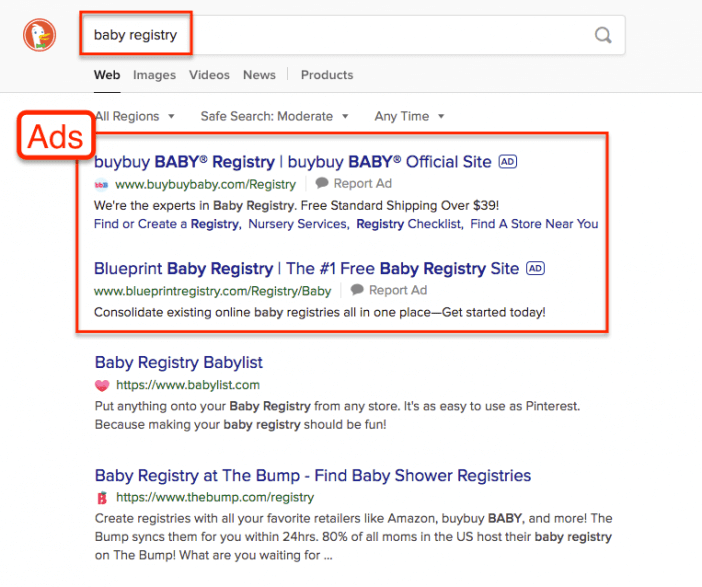This screenshot has height=587, width=702.
Task: Click the magnifying glass search icon
Action: (x=603, y=35)
